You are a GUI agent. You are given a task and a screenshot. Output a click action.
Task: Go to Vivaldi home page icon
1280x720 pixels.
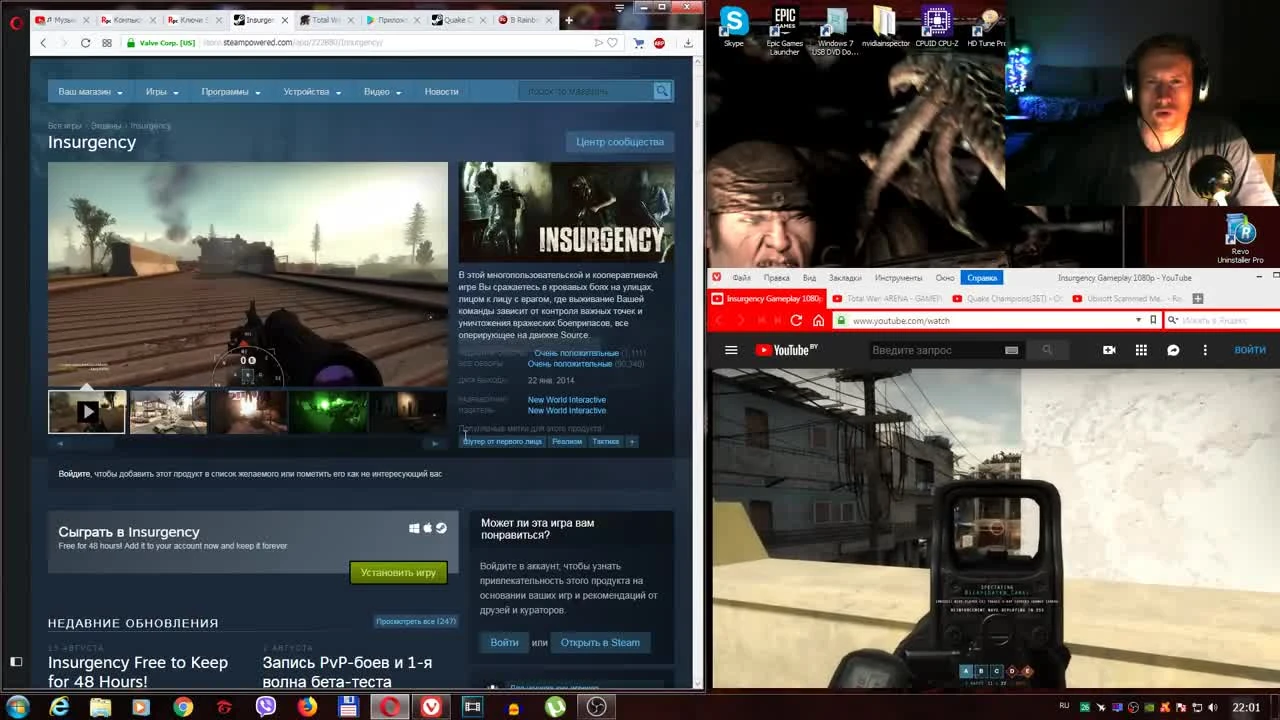coord(818,320)
